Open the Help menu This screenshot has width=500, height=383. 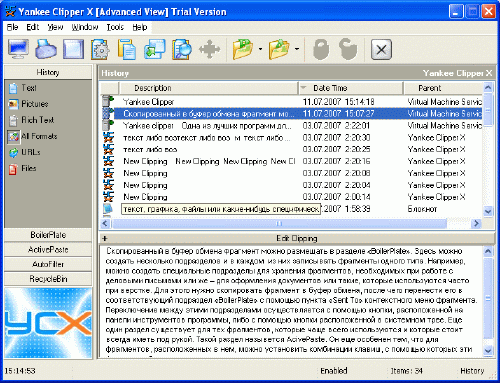(140, 27)
